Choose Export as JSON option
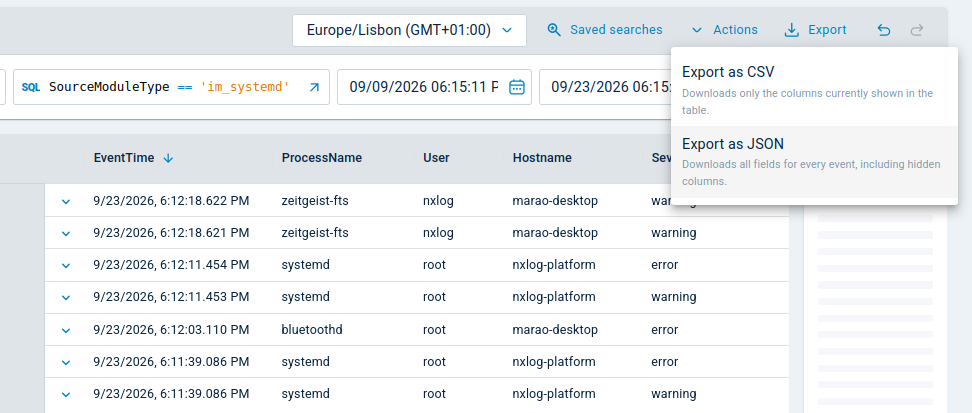972x413 pixels. tap(814, 162)
